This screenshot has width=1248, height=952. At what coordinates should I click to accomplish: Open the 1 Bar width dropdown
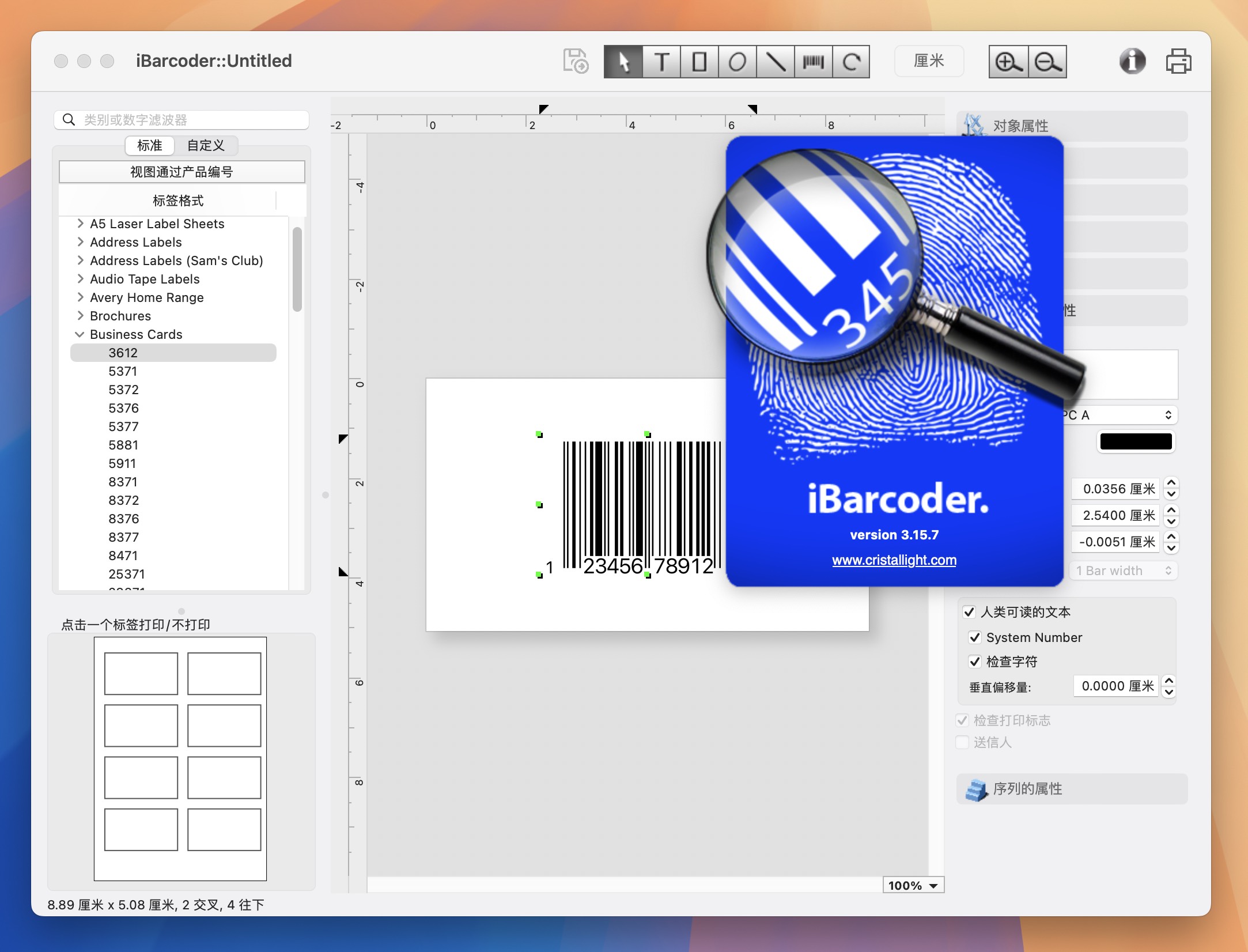pyautogui.click(x=1124, y=571)
